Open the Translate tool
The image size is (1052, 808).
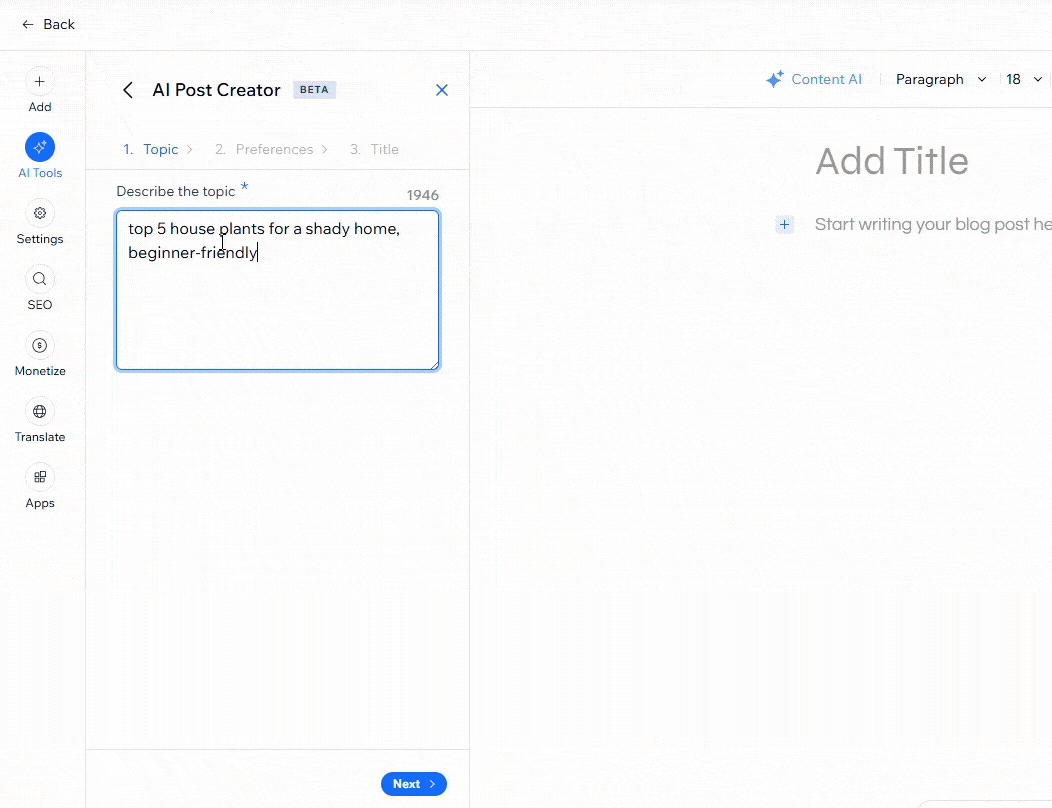pyautogui.click(x=39, y=420)
